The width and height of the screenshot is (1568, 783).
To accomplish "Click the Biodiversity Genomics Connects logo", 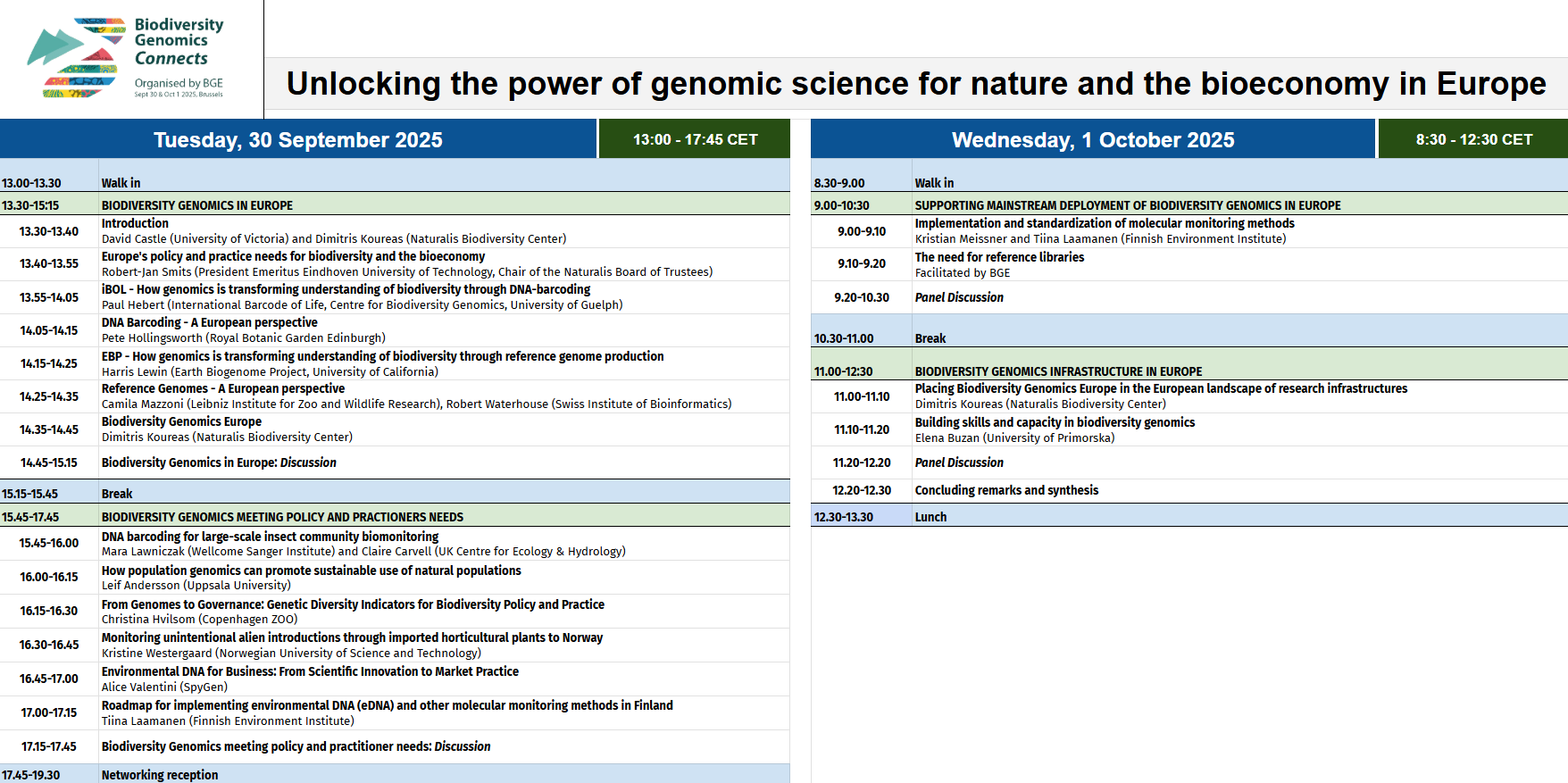I will [126, 58].
